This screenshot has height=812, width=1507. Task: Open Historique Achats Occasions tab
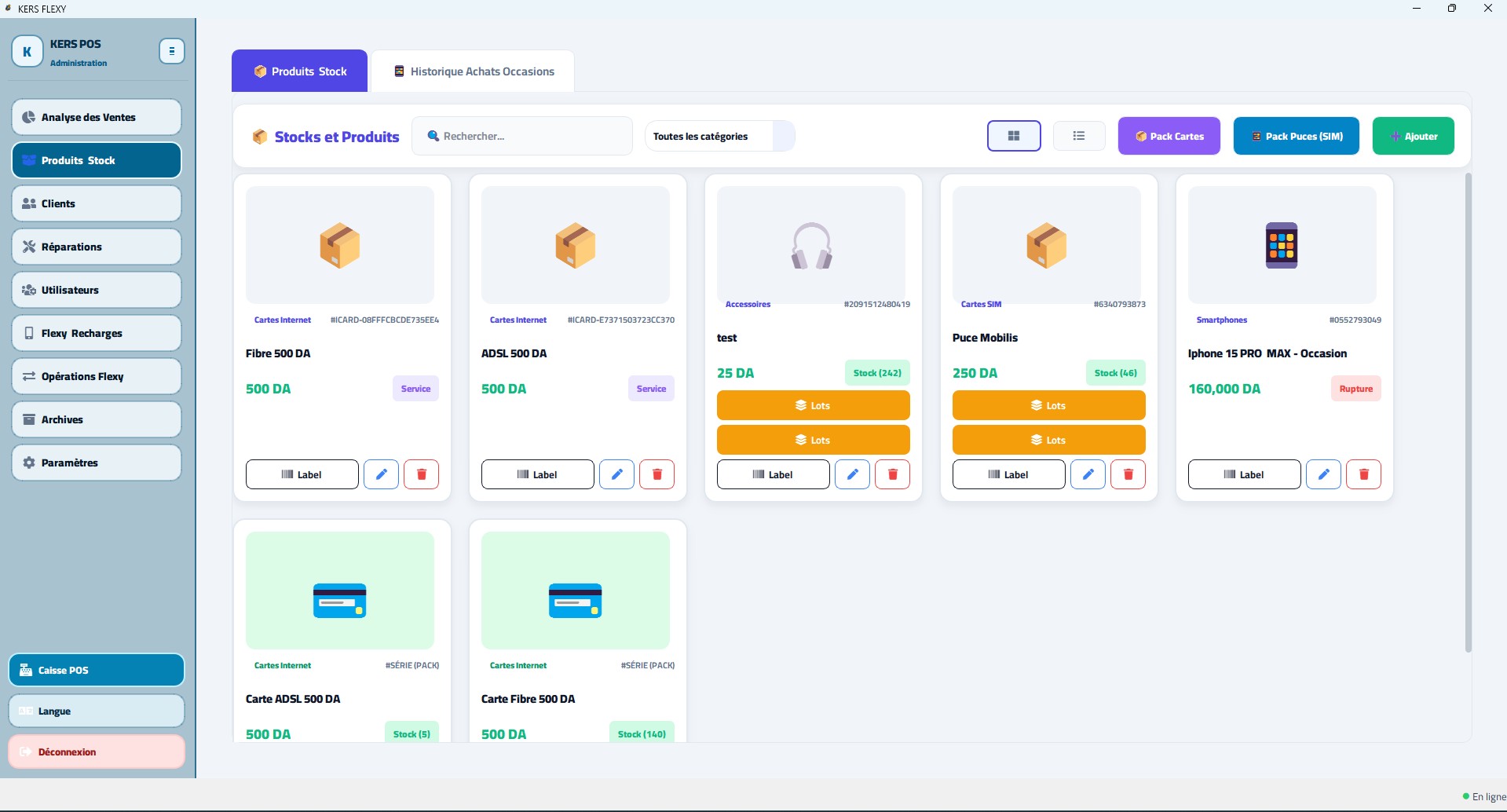(x=473, y=71)
